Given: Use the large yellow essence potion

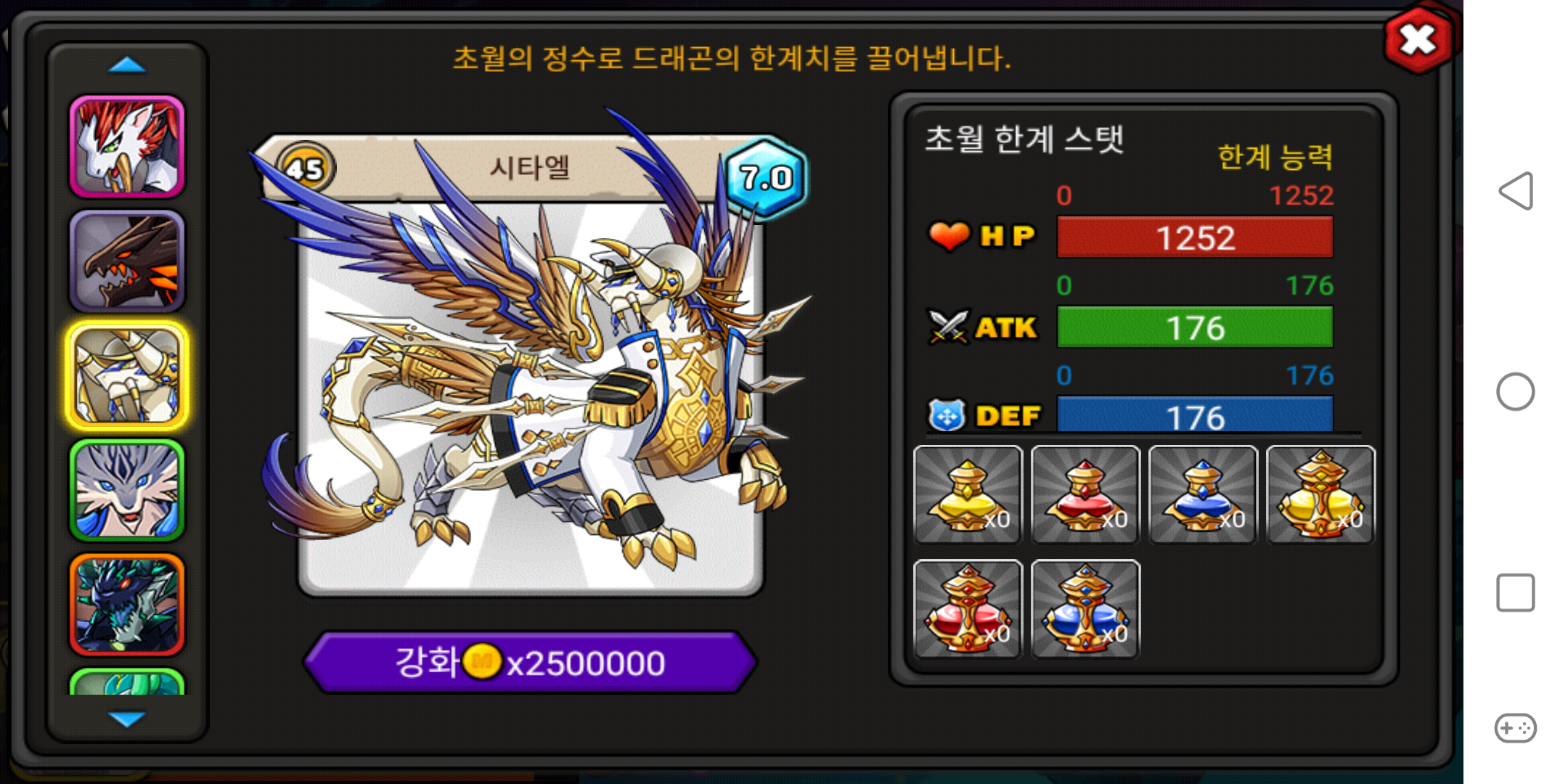Looking at the screenshot, I should pos(1320,494).
